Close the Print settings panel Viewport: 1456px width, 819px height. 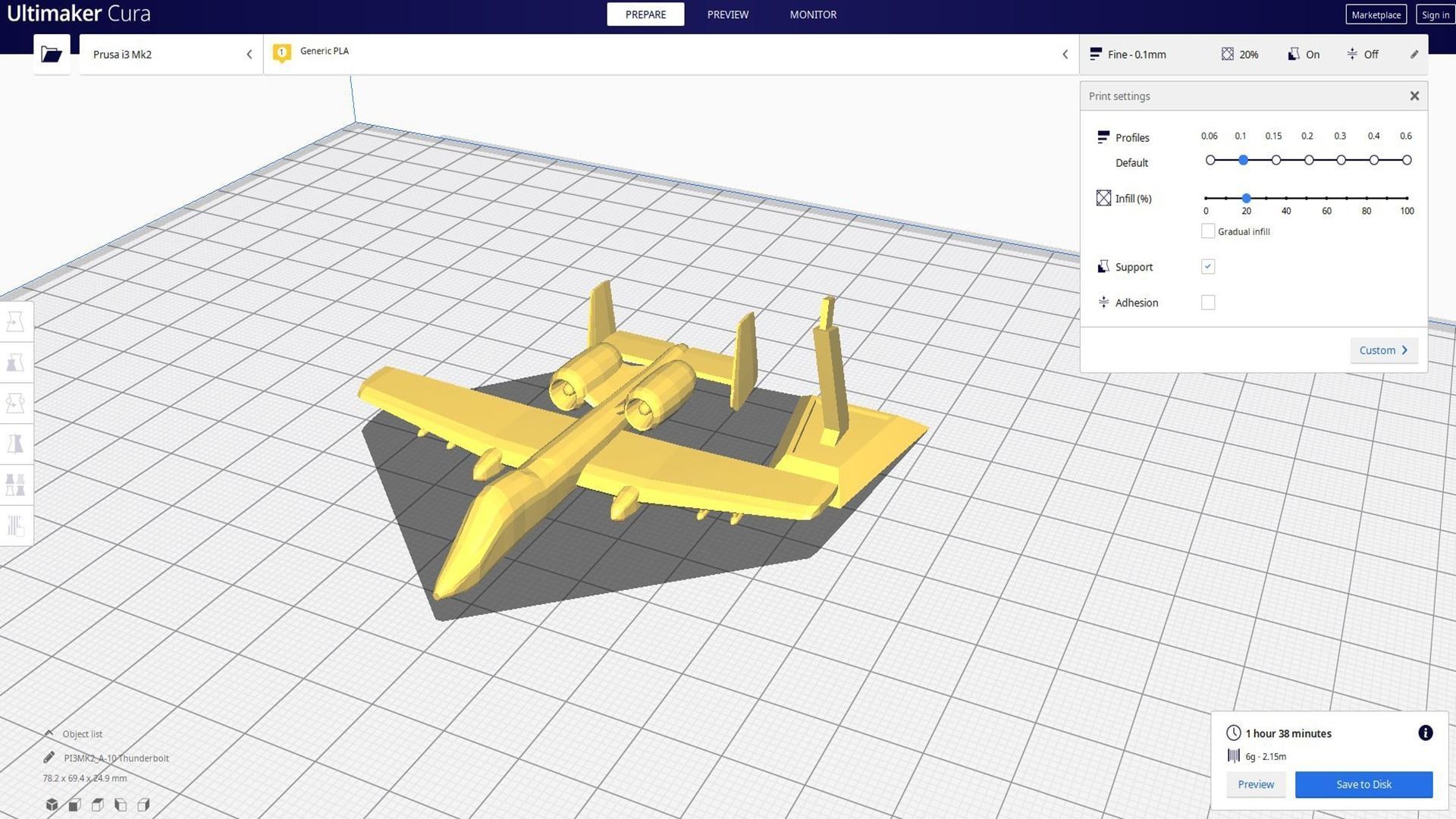click(1414, 96)
